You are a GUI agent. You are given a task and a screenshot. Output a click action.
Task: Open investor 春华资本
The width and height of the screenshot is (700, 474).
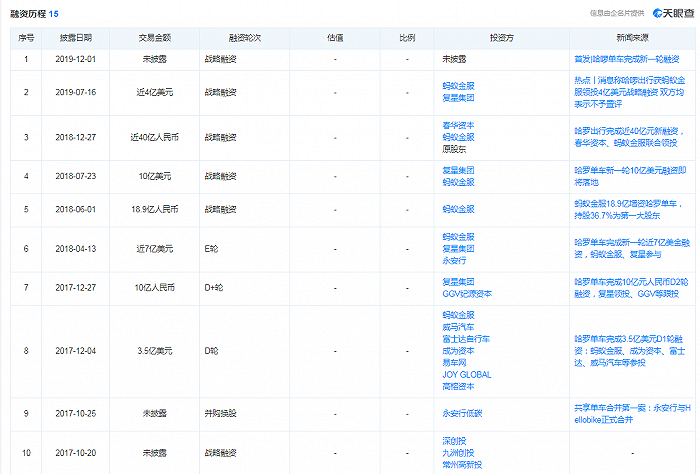(x=458, y=125)
